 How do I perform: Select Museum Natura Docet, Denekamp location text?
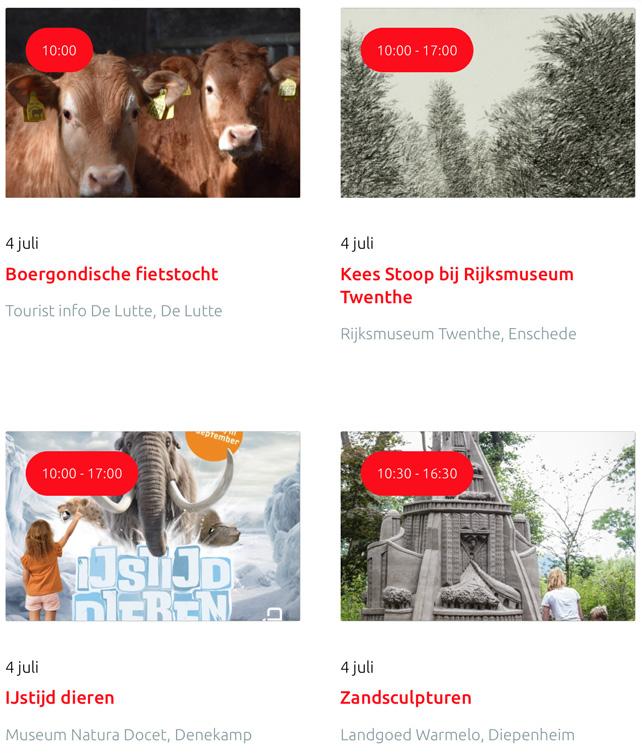click(x=128, y=735)
